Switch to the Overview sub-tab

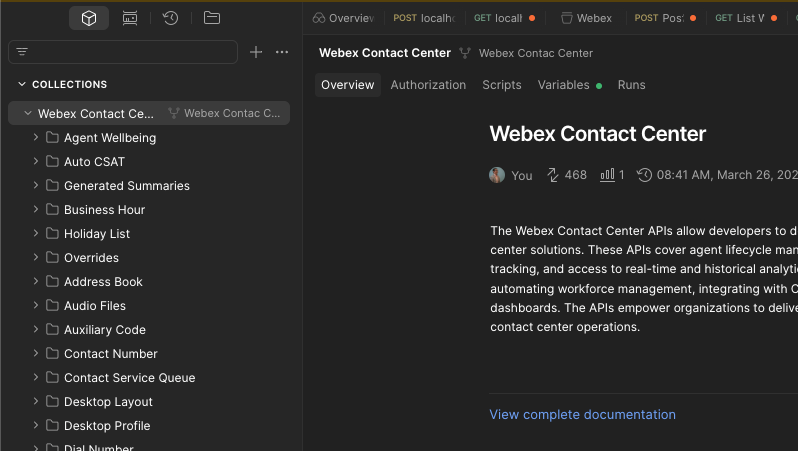click(348, 85)
